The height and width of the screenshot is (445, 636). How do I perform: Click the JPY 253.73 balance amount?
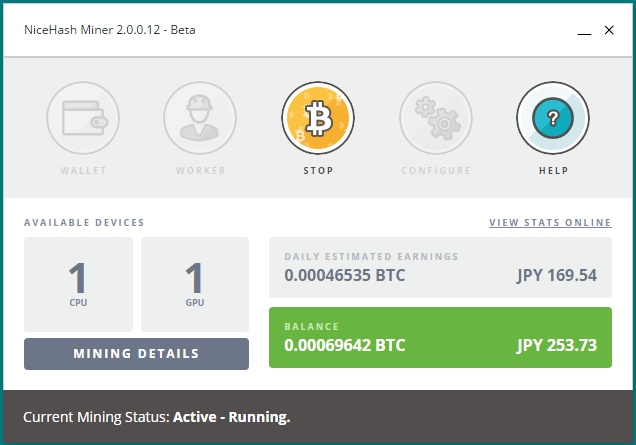556,346
